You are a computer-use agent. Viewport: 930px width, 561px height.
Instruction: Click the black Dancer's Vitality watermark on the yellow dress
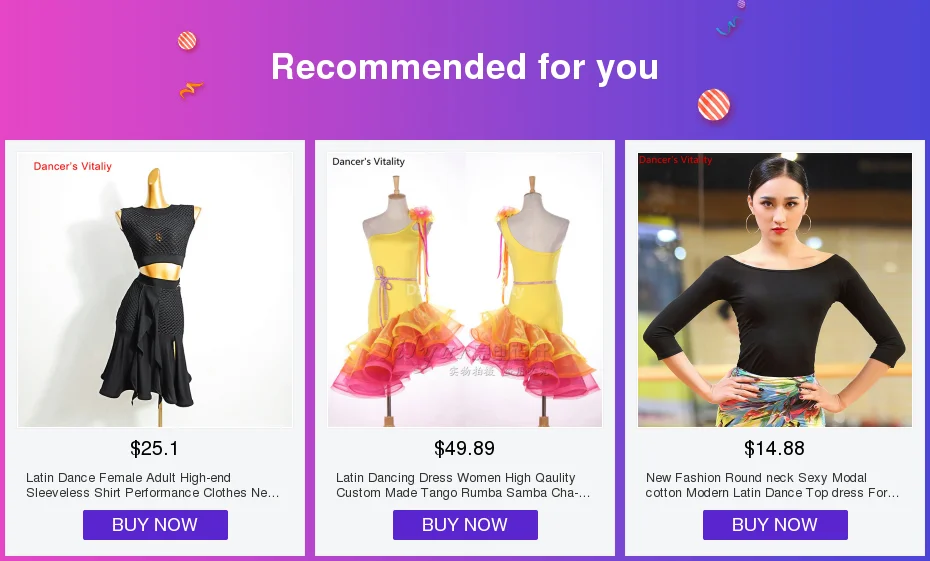[368, 161]
